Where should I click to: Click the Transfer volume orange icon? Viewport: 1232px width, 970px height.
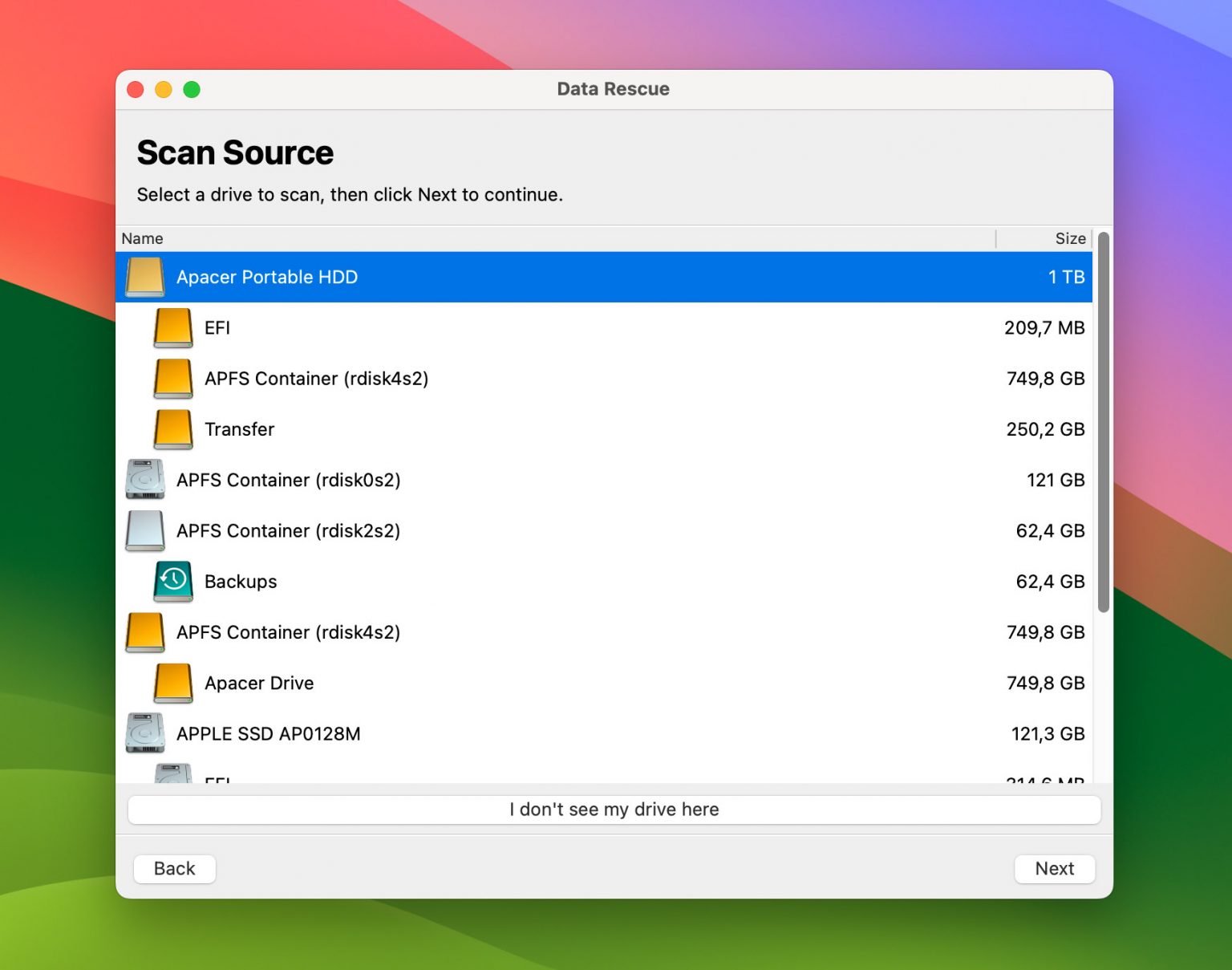point(172,429)
